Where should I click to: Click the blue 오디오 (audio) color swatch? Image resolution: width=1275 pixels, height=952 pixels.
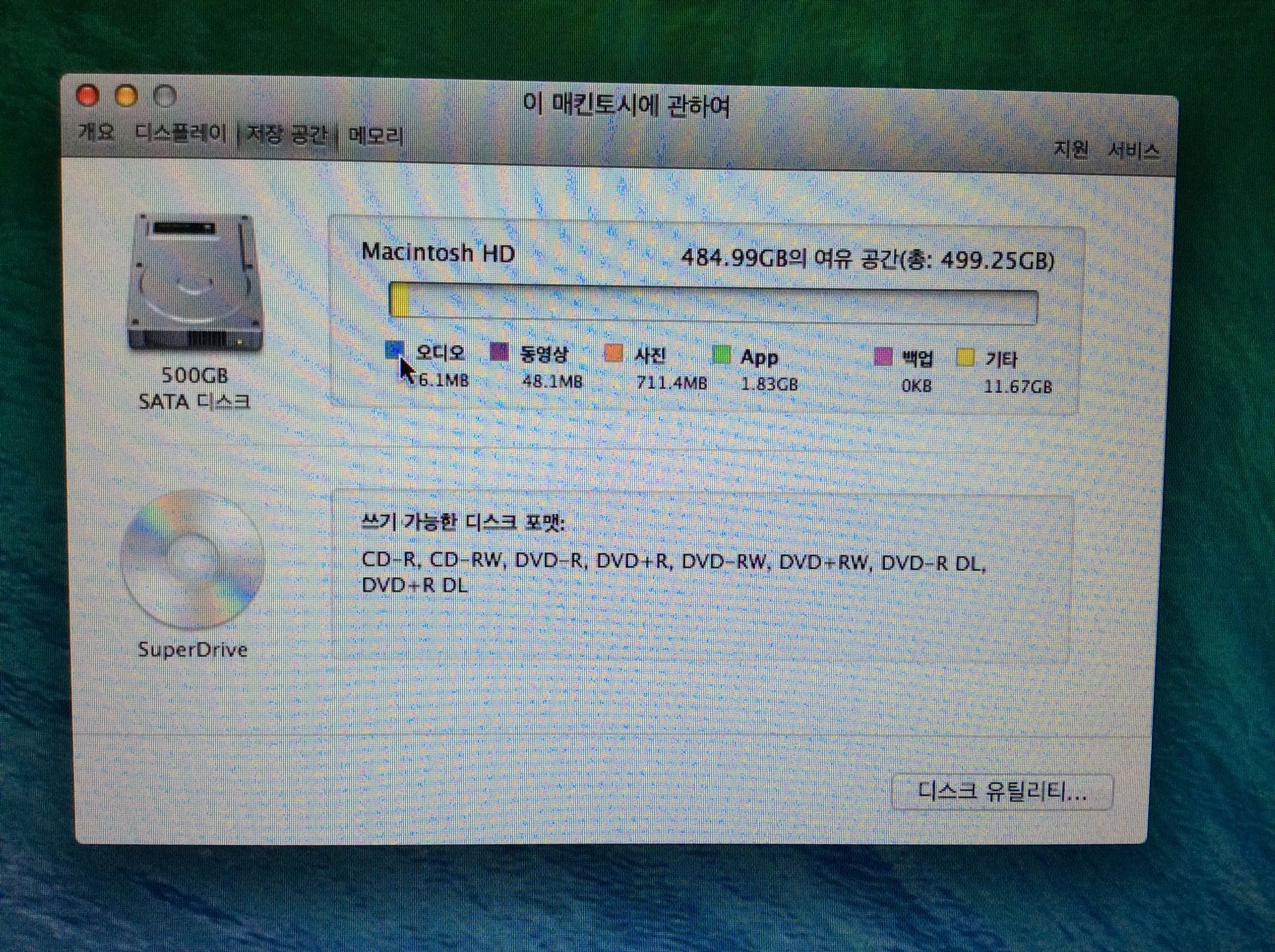395,350
